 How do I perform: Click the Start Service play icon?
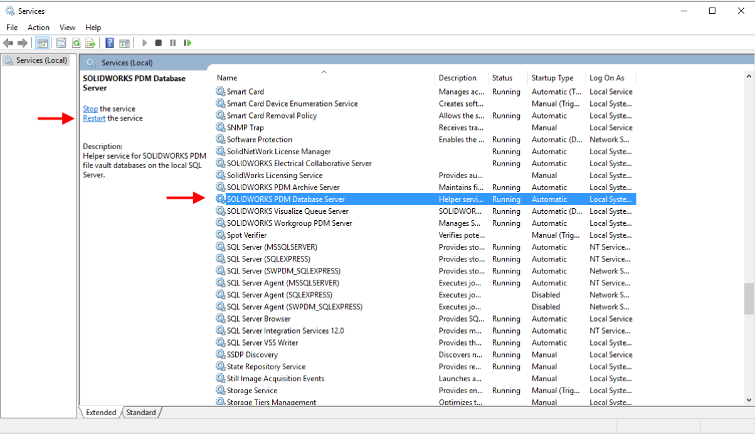(144, 43)
